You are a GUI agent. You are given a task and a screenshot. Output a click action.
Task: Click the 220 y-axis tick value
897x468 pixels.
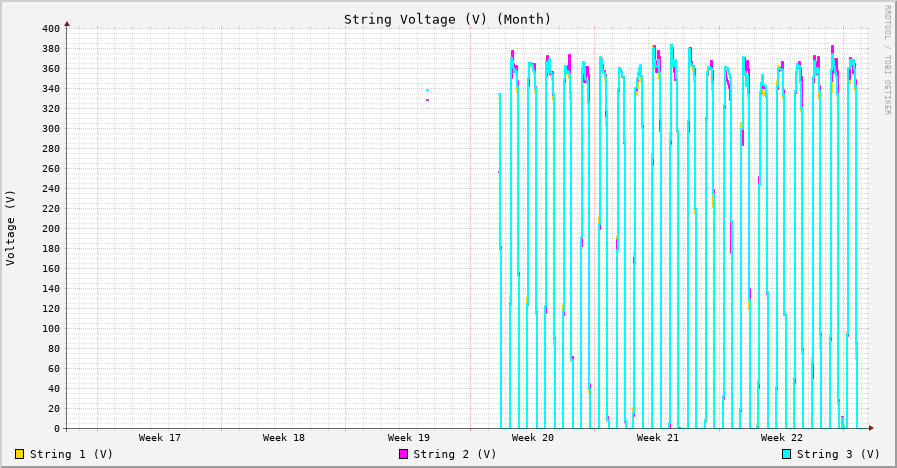50,209
